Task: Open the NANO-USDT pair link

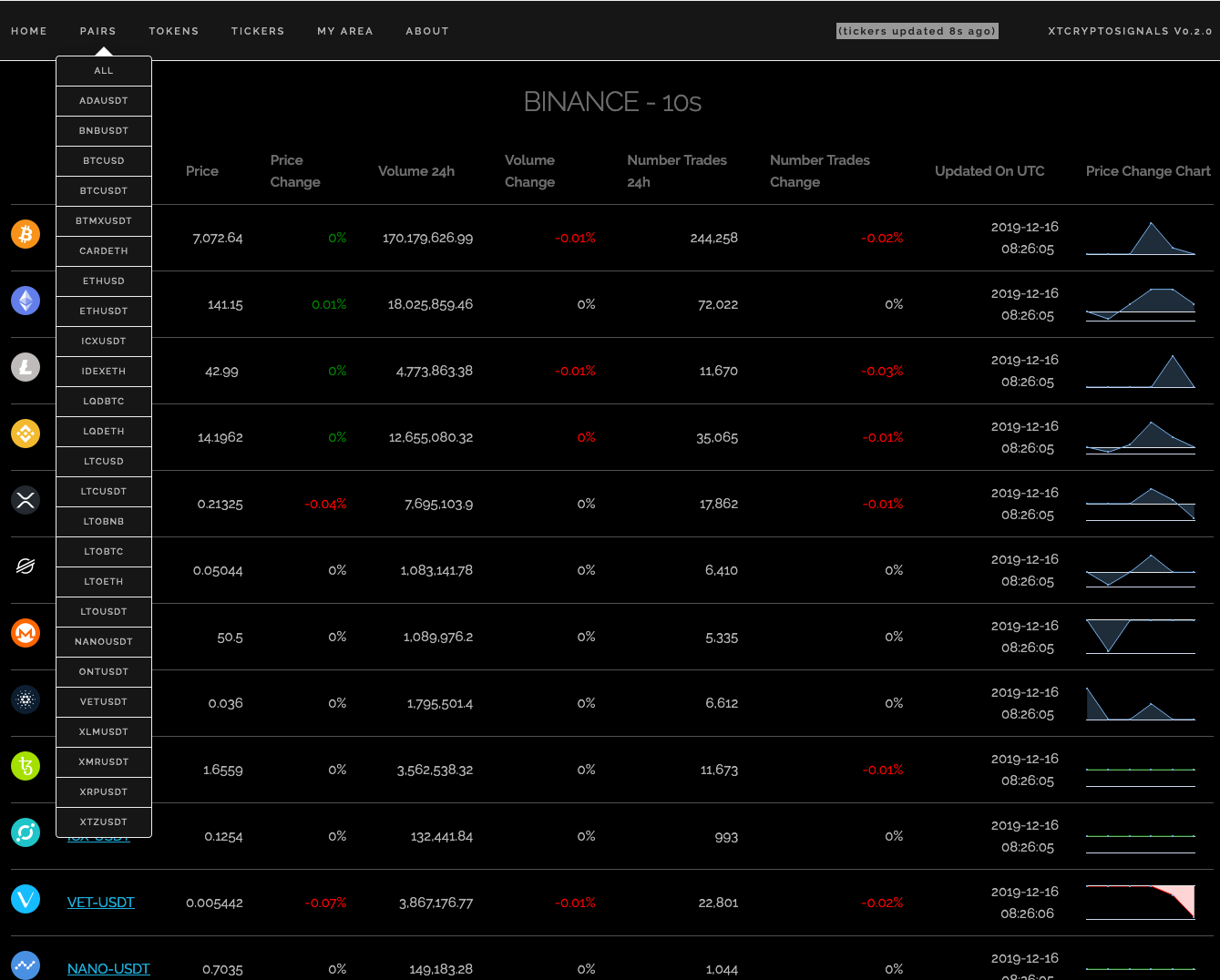Action: pyautogui.click(x=108, y=969)
